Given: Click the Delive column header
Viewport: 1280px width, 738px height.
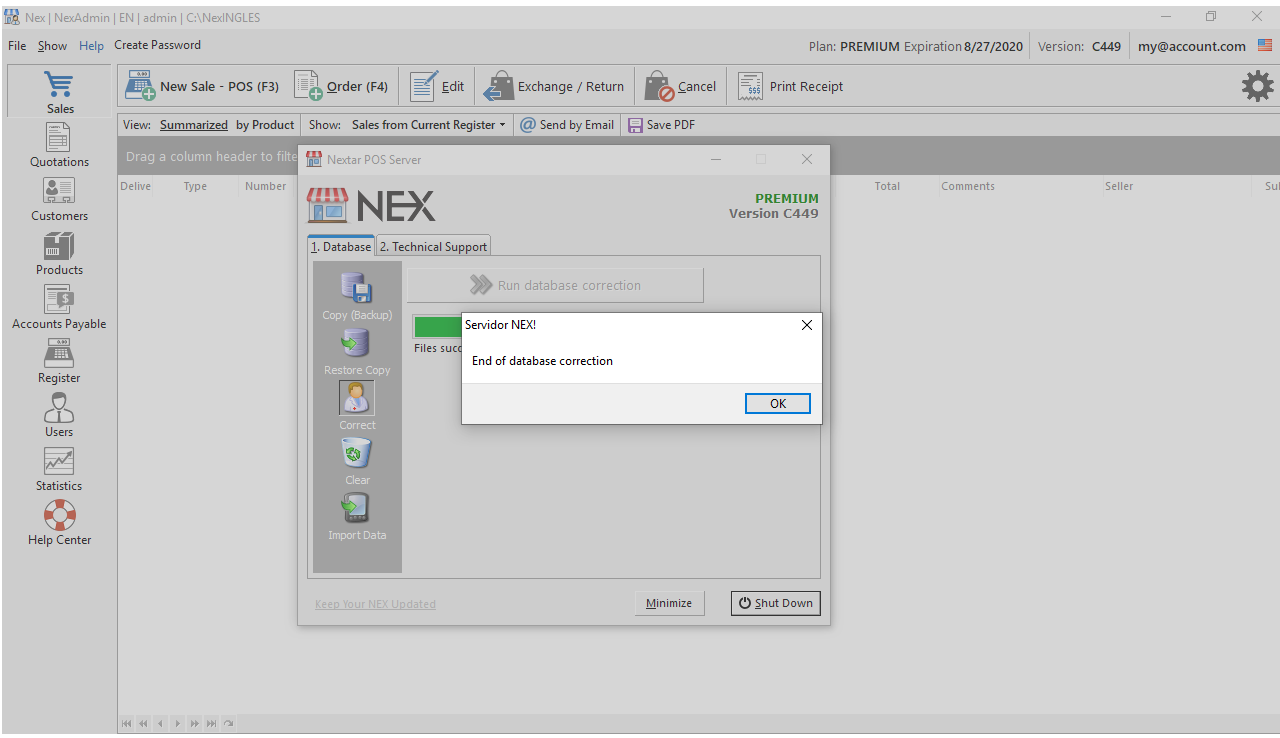Looking at the screenshot, I should 136,186.
